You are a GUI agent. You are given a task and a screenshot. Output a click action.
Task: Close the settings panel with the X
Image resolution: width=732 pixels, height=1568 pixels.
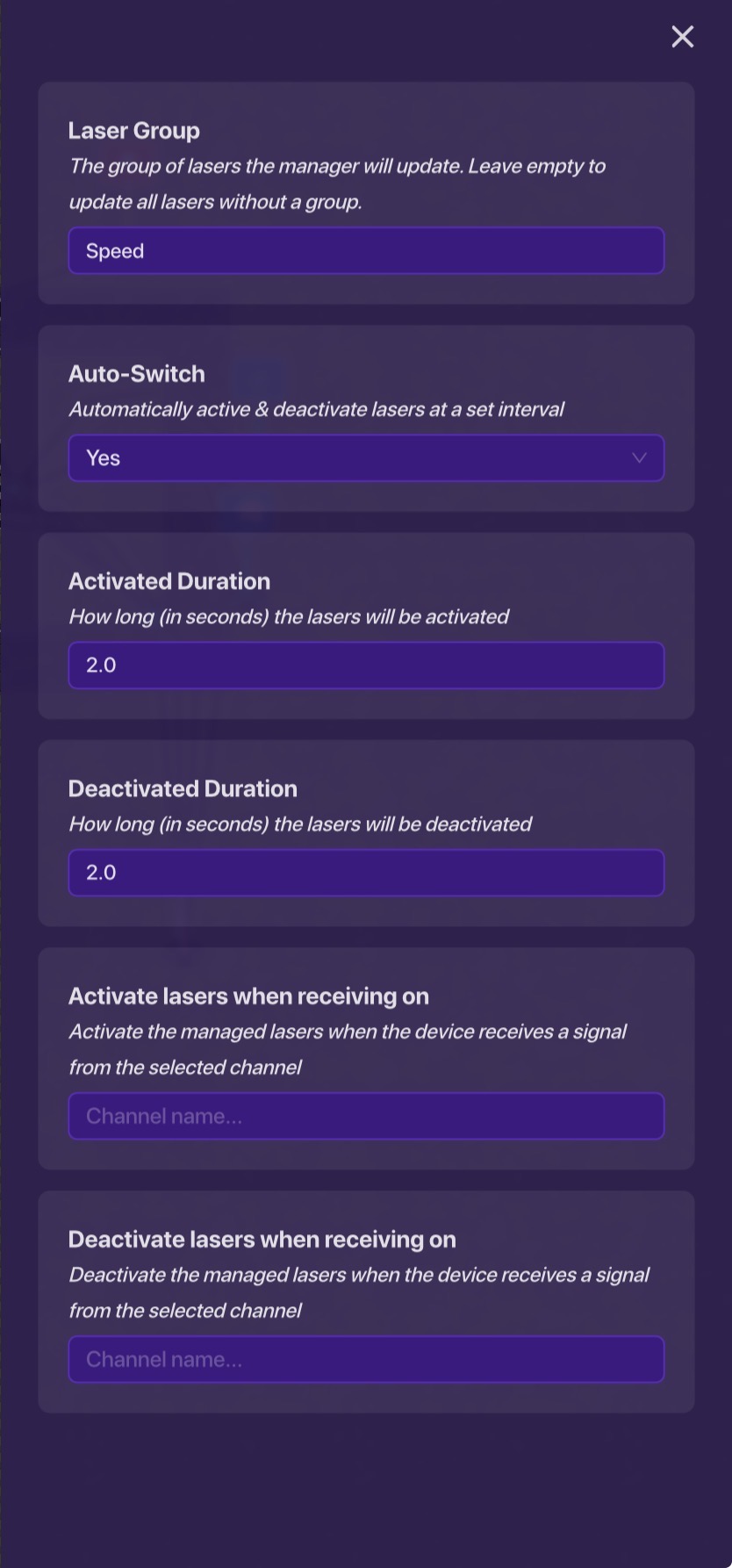(x=682, y=37)
